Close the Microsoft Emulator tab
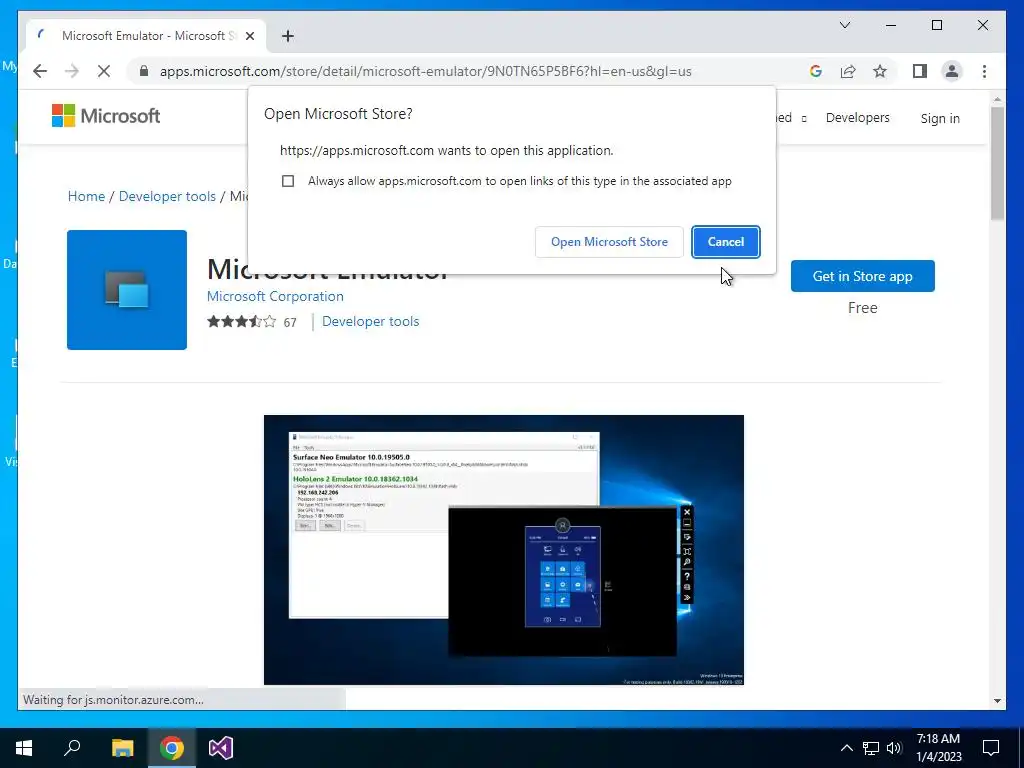1024x768 pixels. click(x=249, y=36)
